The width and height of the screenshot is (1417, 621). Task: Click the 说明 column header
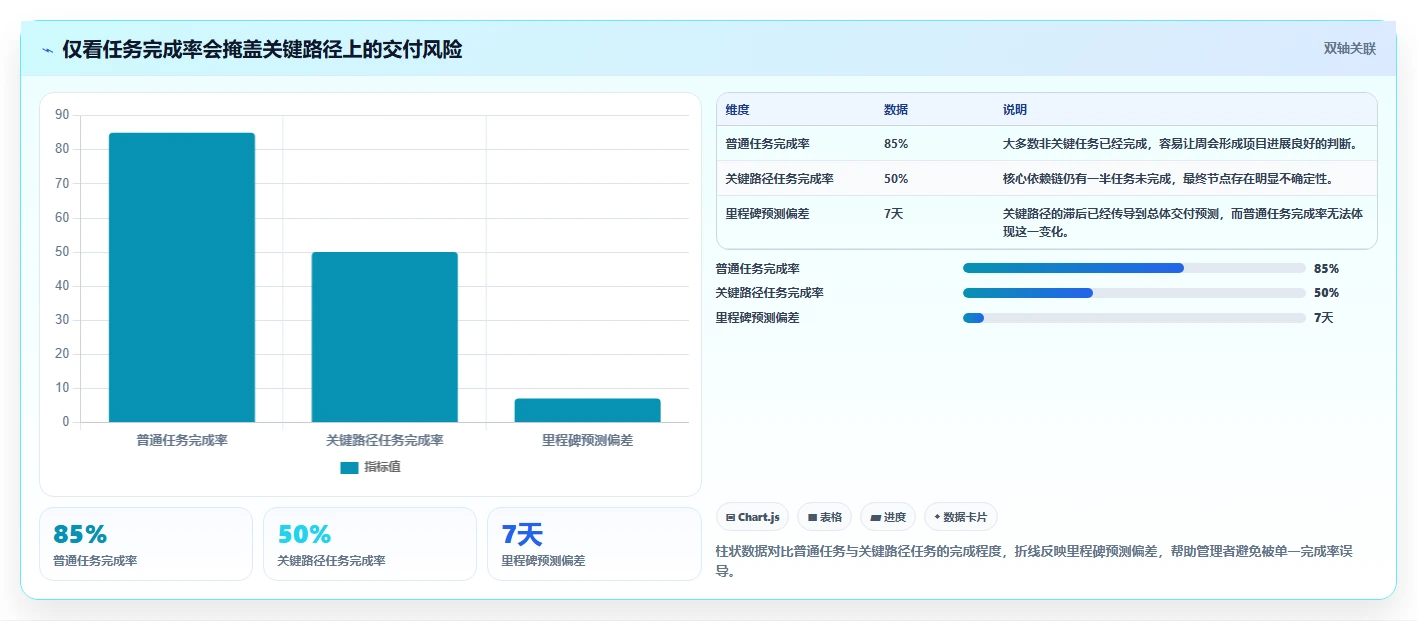pyautogui.click(x=1015, y=110)
